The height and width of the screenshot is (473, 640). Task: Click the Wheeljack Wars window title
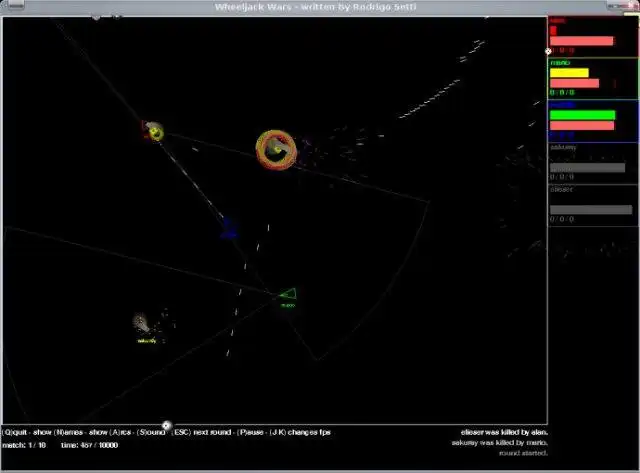pyautogui.click(x=316, y=7)
